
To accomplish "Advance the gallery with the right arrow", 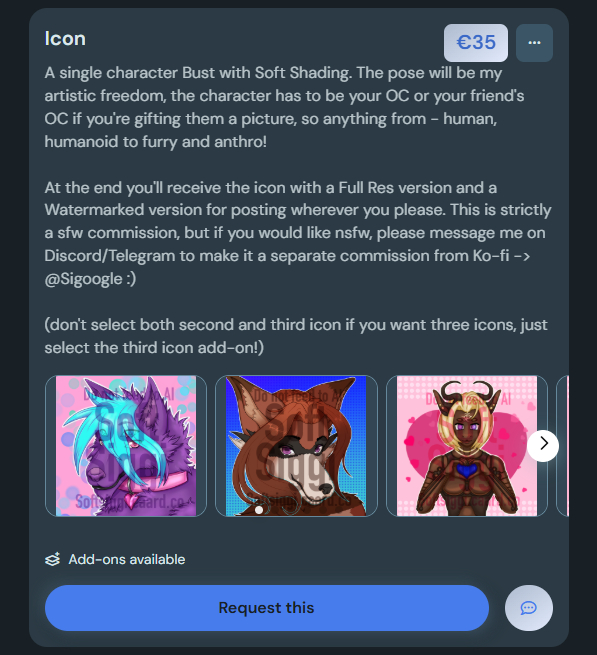I will click(543, 444).
